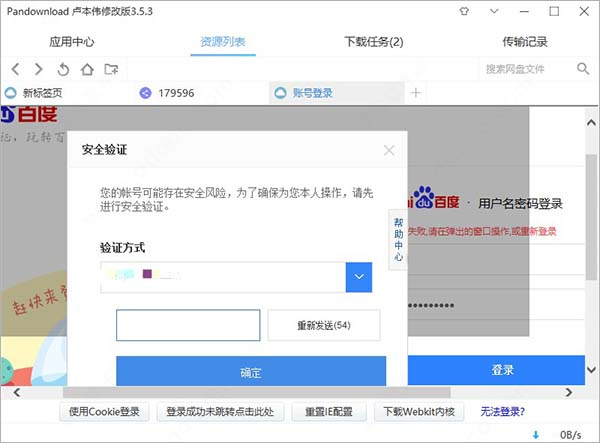This screenshot has width=600, height=443.
Task: Click 重置IE配置 button
Action: pos(329,412)
